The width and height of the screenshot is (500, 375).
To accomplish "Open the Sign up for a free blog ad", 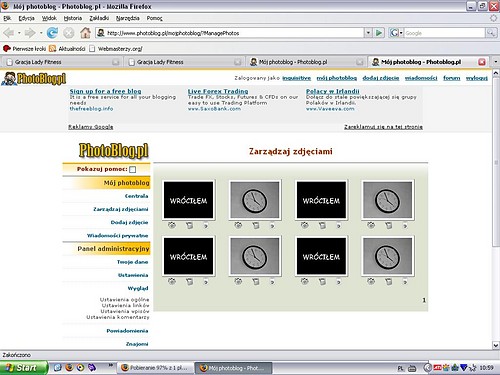I will click(x=105, y=91).
